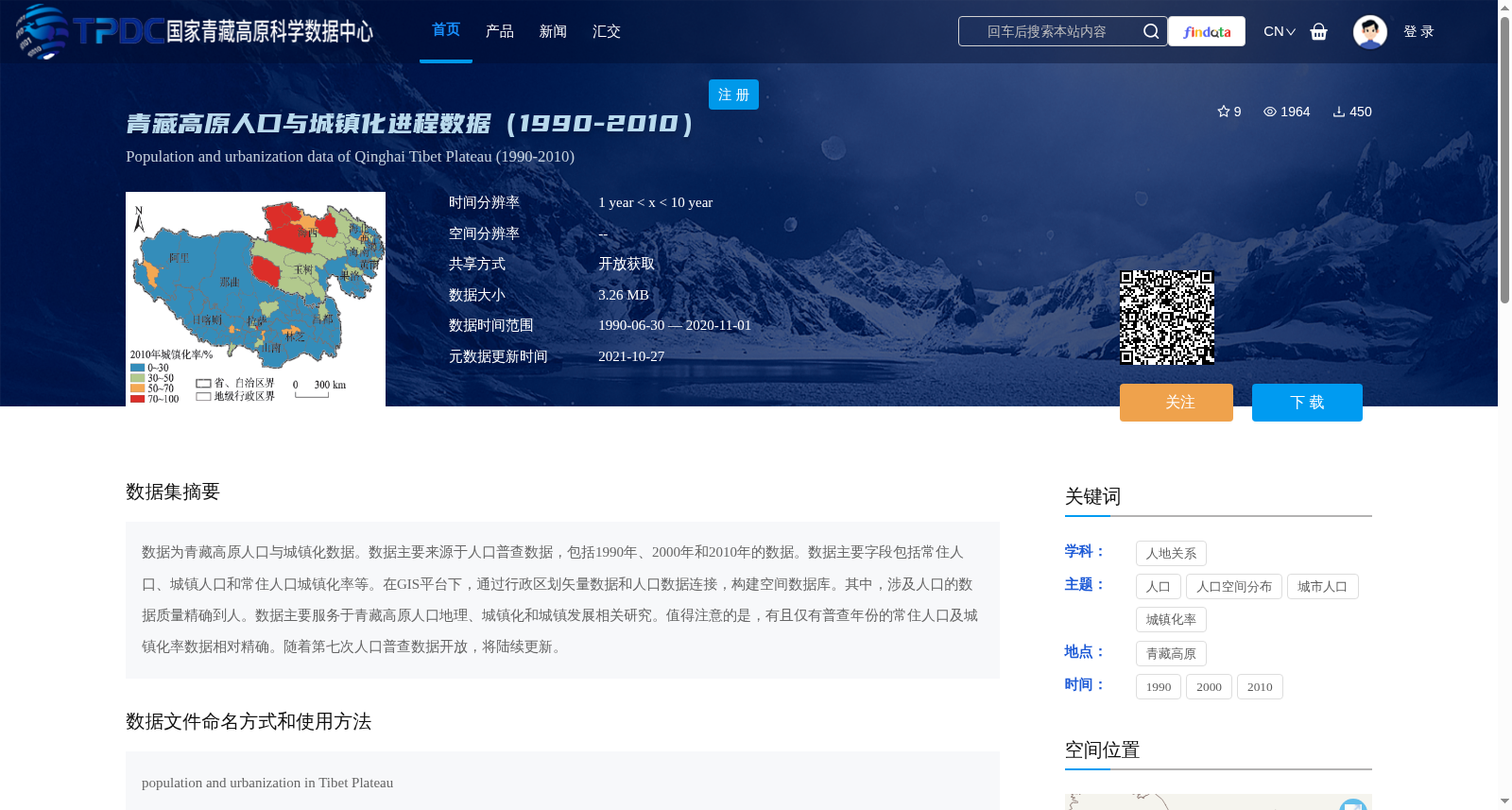This screenshot has width=1512, height=810.
Task: Click the QR code image
Action: pos(1167,318)
